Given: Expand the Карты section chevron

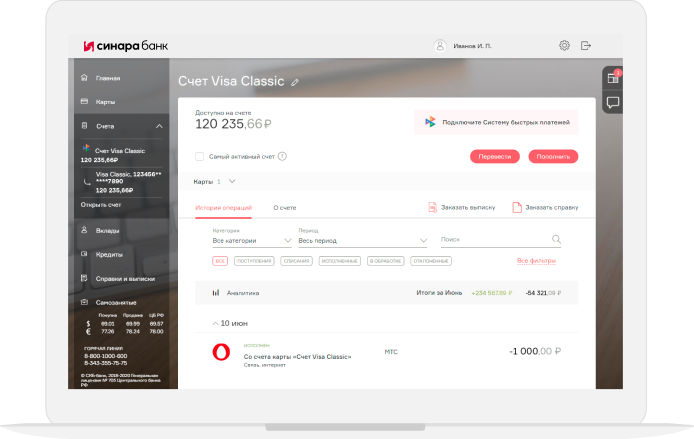Looking at the screenshot, I should [x=232, y=182].
